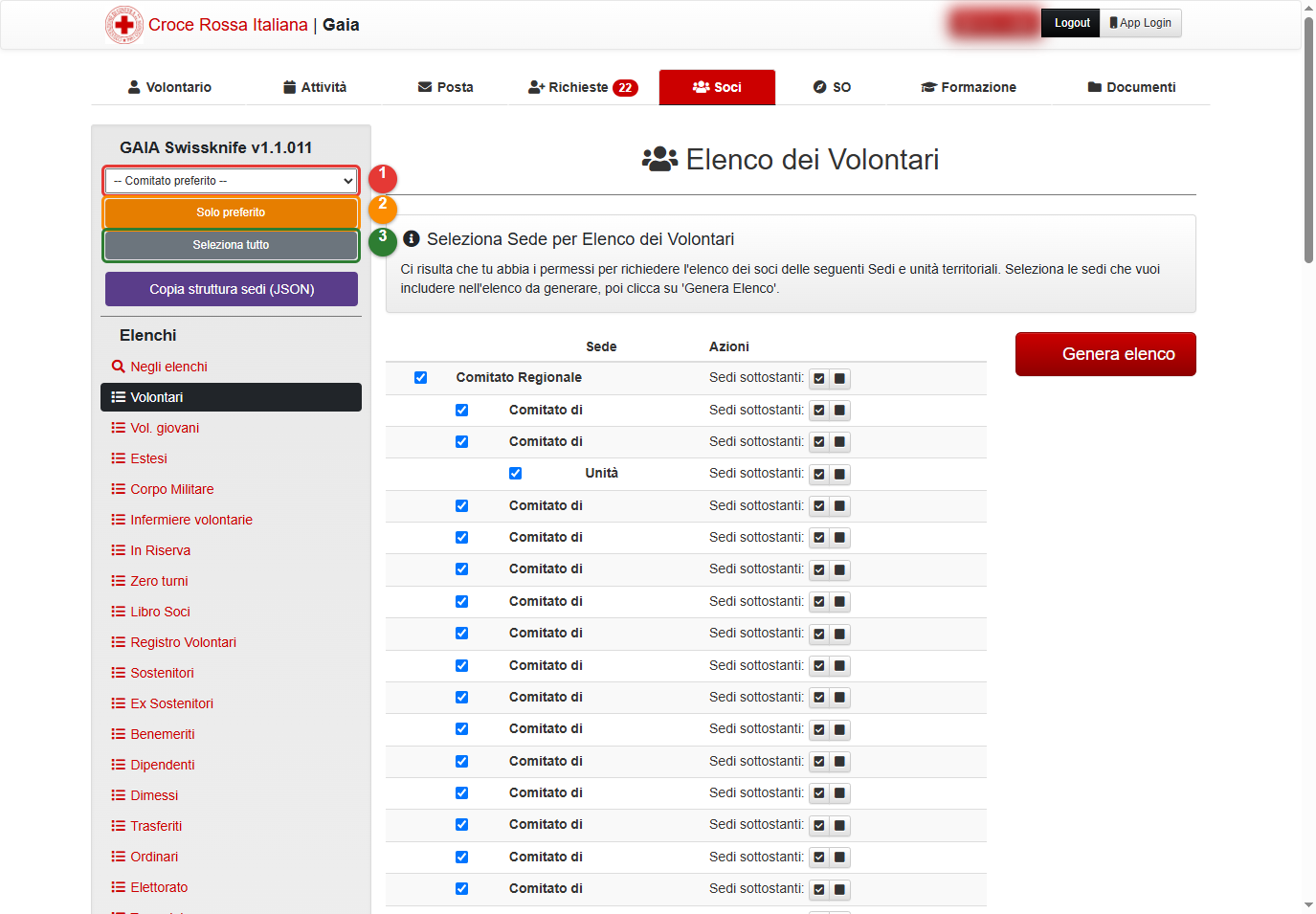Select sub-sites check icon in Unità row

[x=819, y=475]
